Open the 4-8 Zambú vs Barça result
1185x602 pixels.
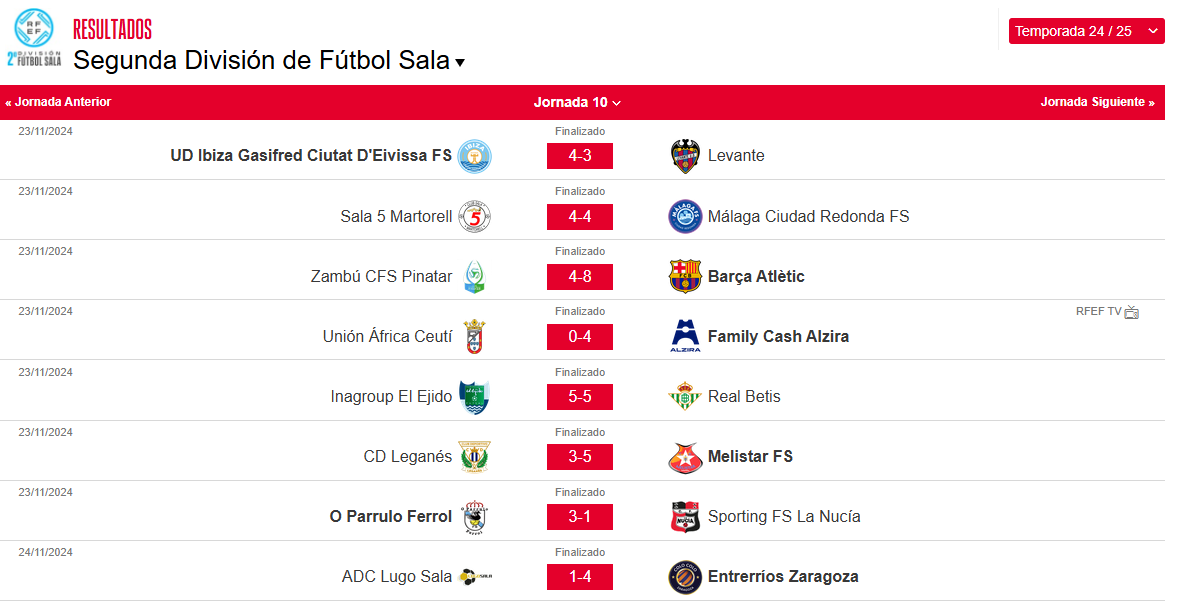pyautogui.click(x=579, y=277)
